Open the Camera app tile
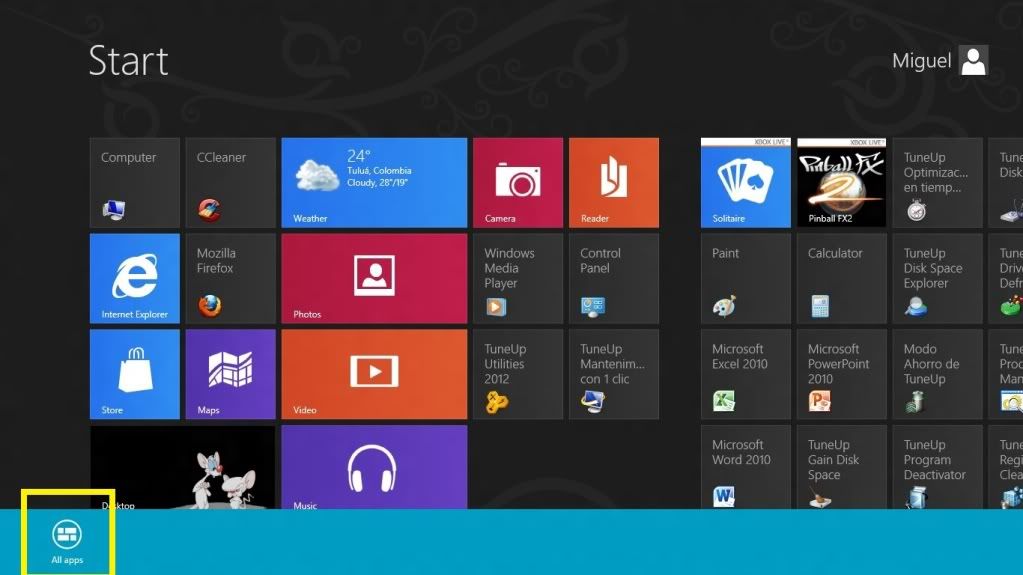1023x575 pixels. (x=517, y=182)
